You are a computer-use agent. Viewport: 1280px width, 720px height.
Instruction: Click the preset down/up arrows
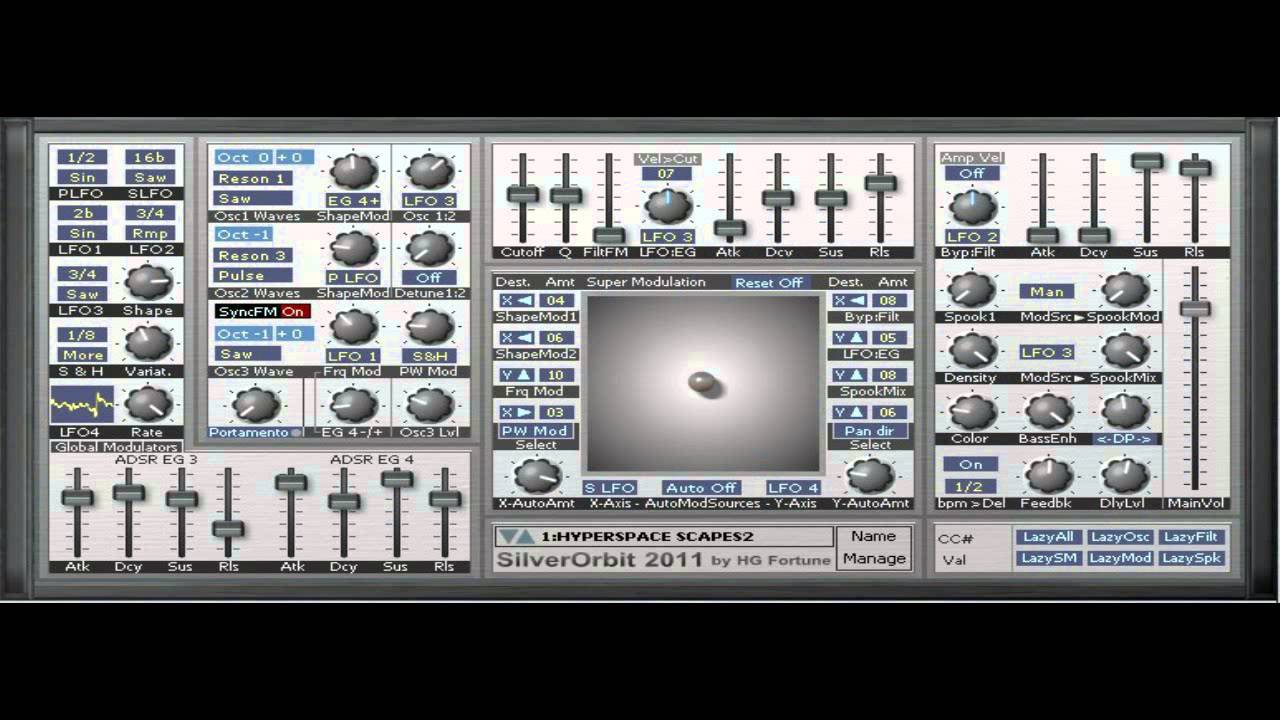pos(517,537)
